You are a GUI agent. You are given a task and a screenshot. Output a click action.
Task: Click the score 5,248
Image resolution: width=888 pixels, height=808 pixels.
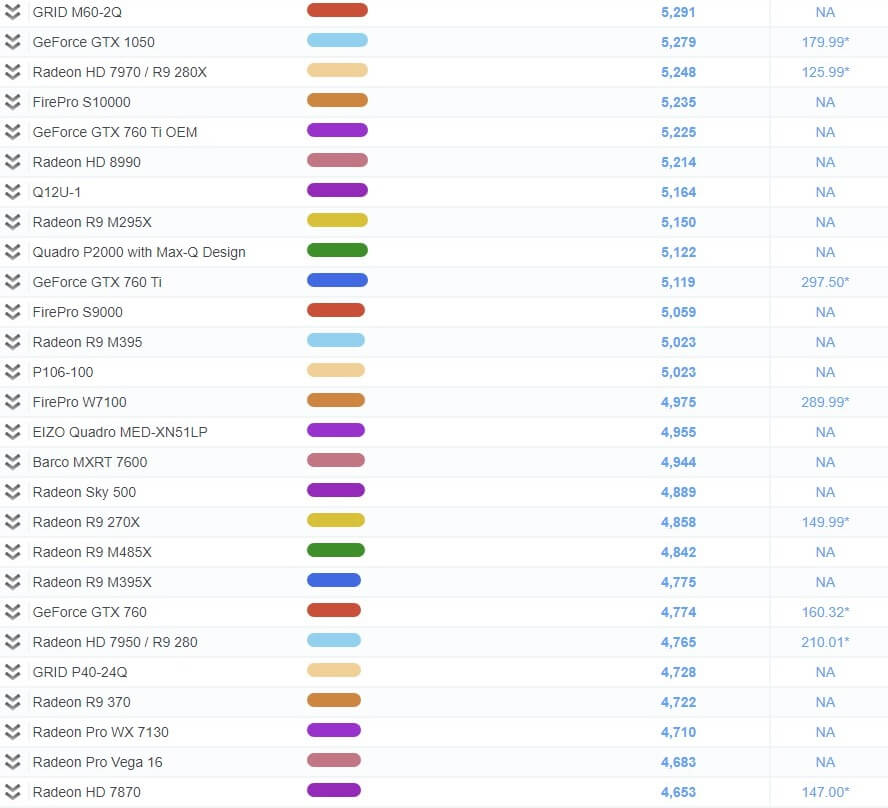[678, 72]
